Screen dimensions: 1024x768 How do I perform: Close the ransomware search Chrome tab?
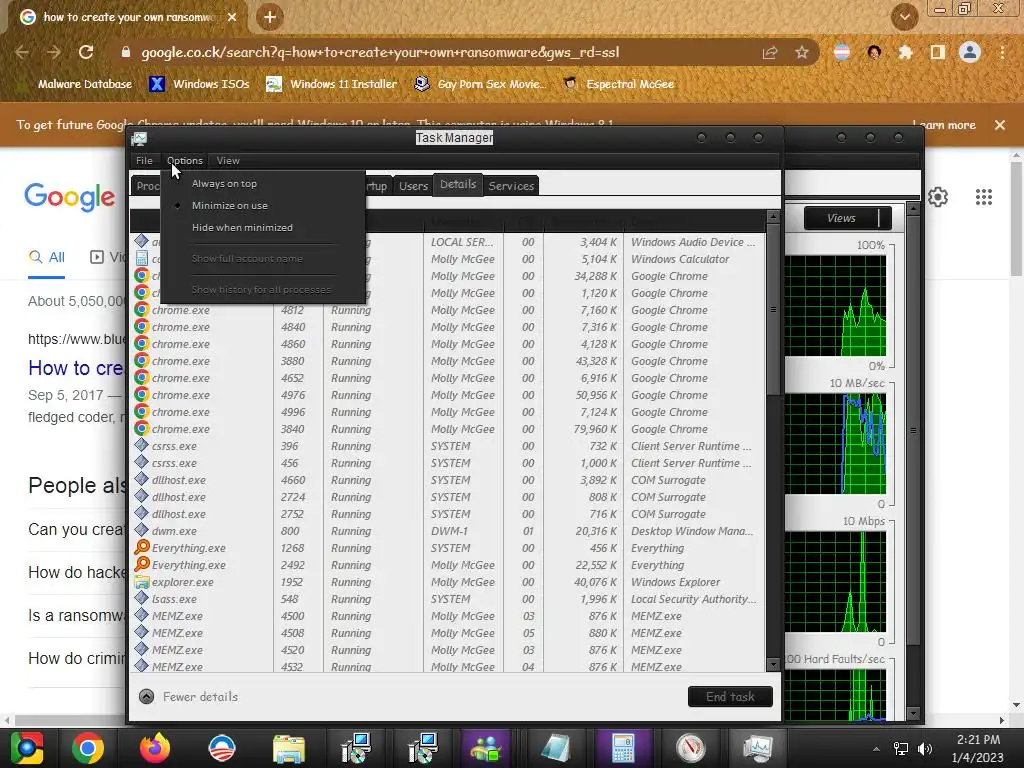pyautogui.click(x=232, y=17)
